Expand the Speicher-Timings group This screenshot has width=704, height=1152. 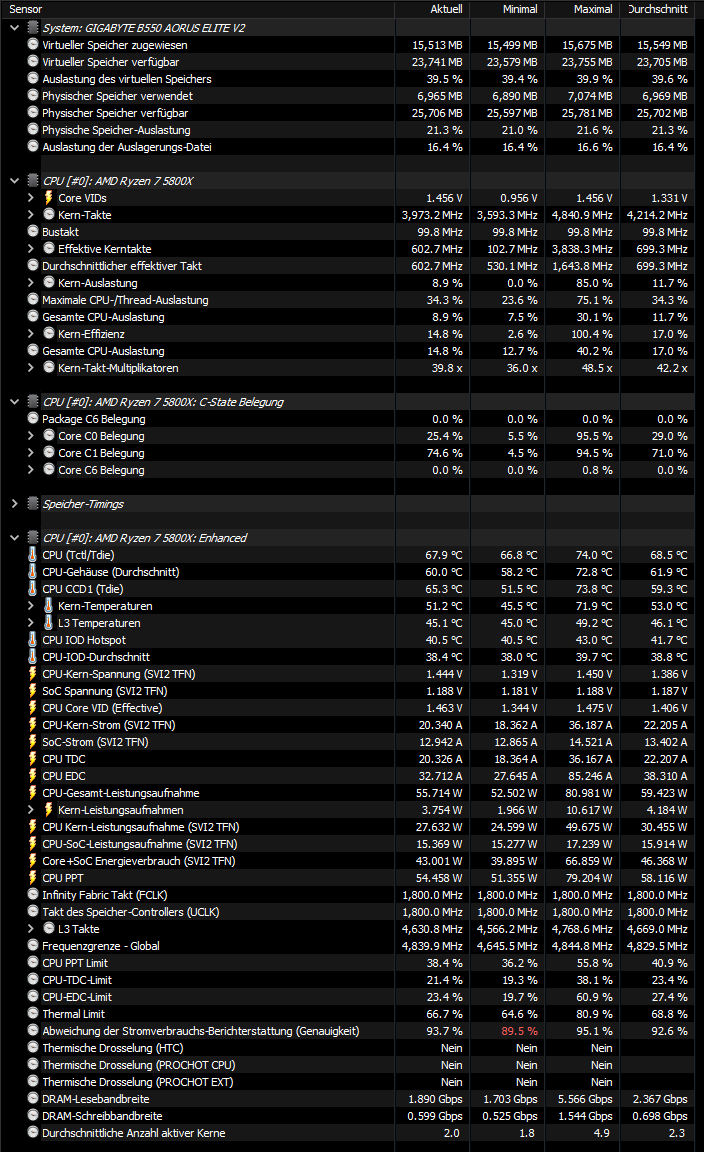[x=15, y=504]
